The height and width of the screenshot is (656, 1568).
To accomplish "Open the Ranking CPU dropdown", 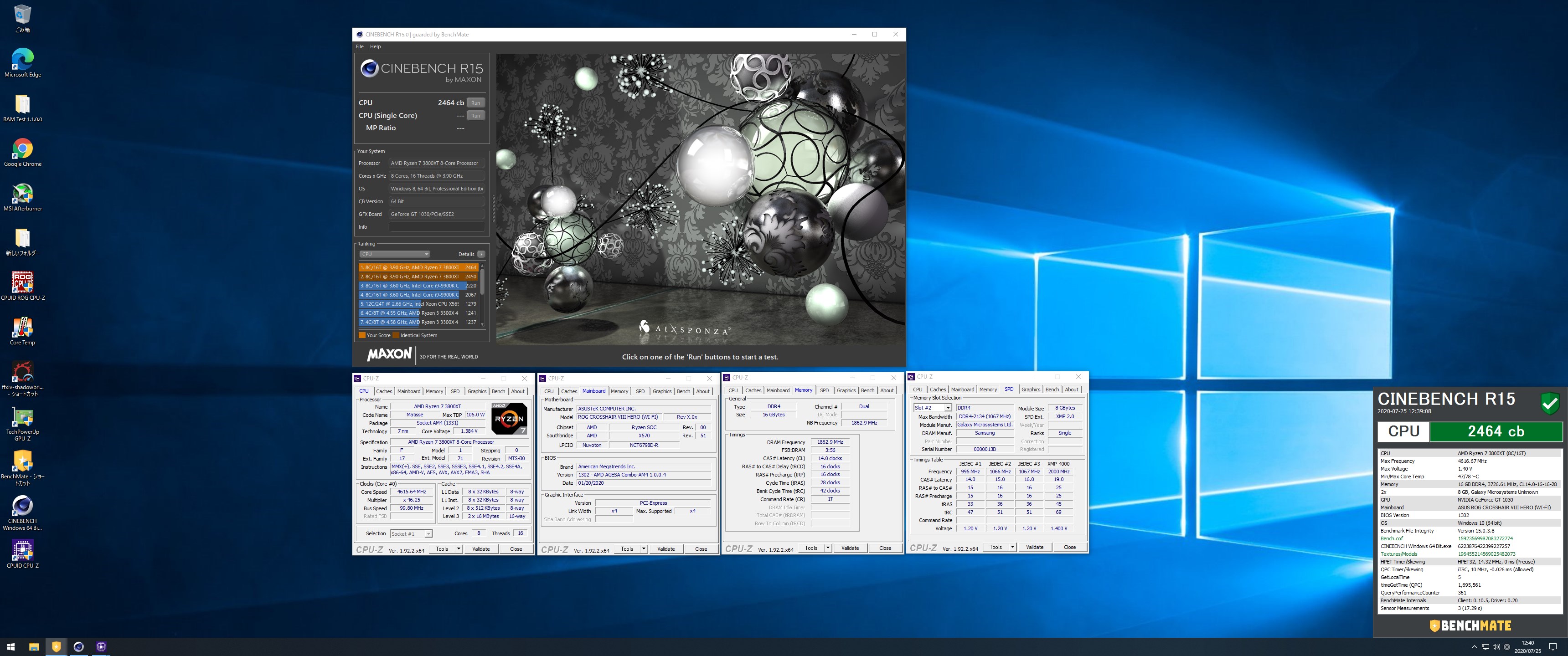I will (x=394, y=254).
